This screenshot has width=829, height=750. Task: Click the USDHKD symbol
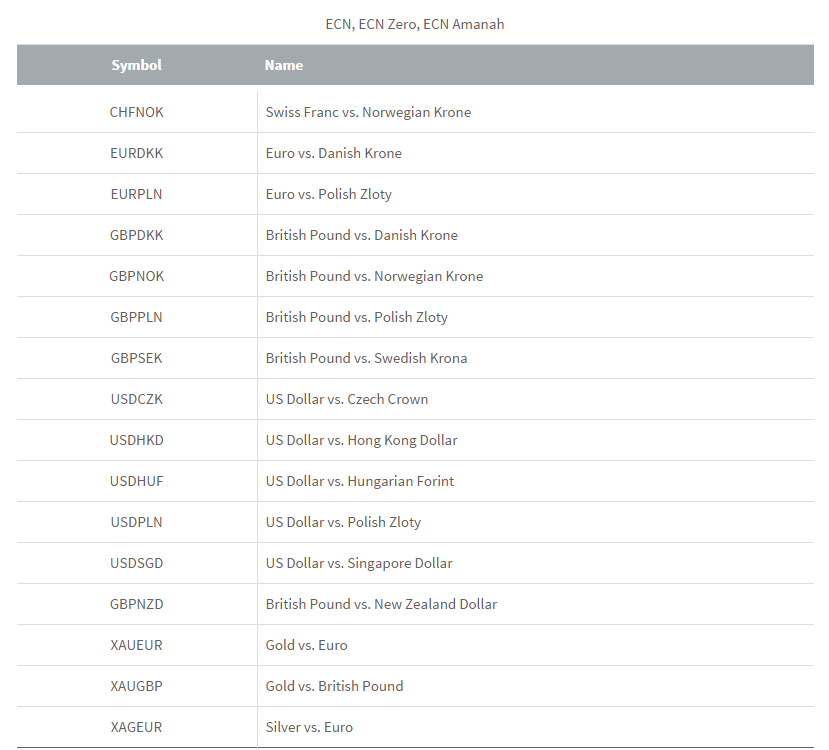[x=136, y=440]
